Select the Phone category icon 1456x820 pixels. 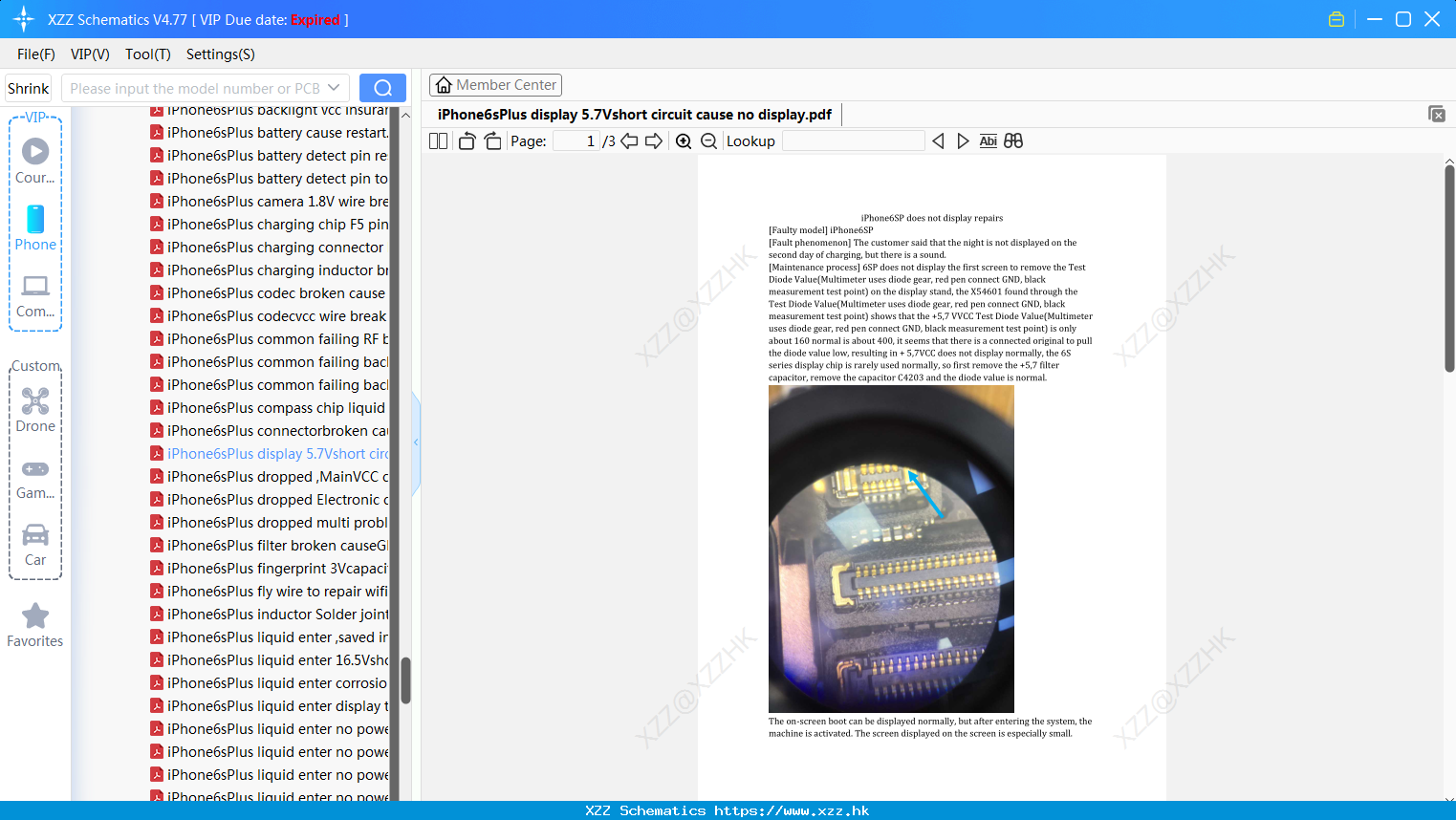point(35,227)
